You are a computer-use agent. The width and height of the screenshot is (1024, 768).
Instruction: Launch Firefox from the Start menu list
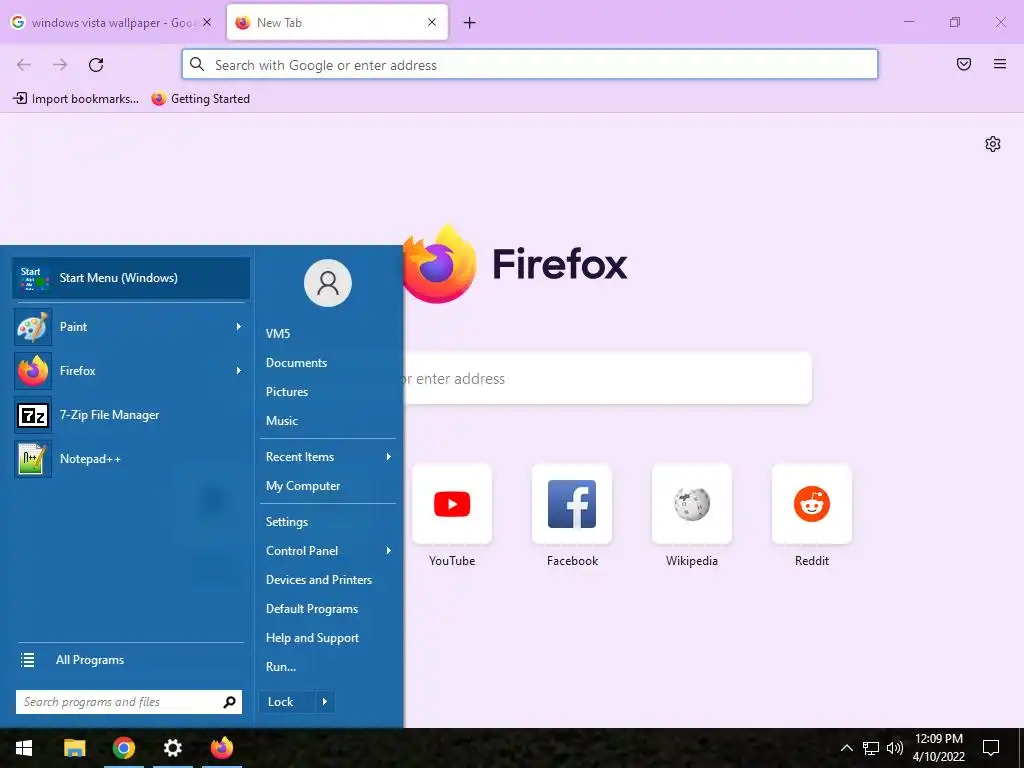(131, 371)
